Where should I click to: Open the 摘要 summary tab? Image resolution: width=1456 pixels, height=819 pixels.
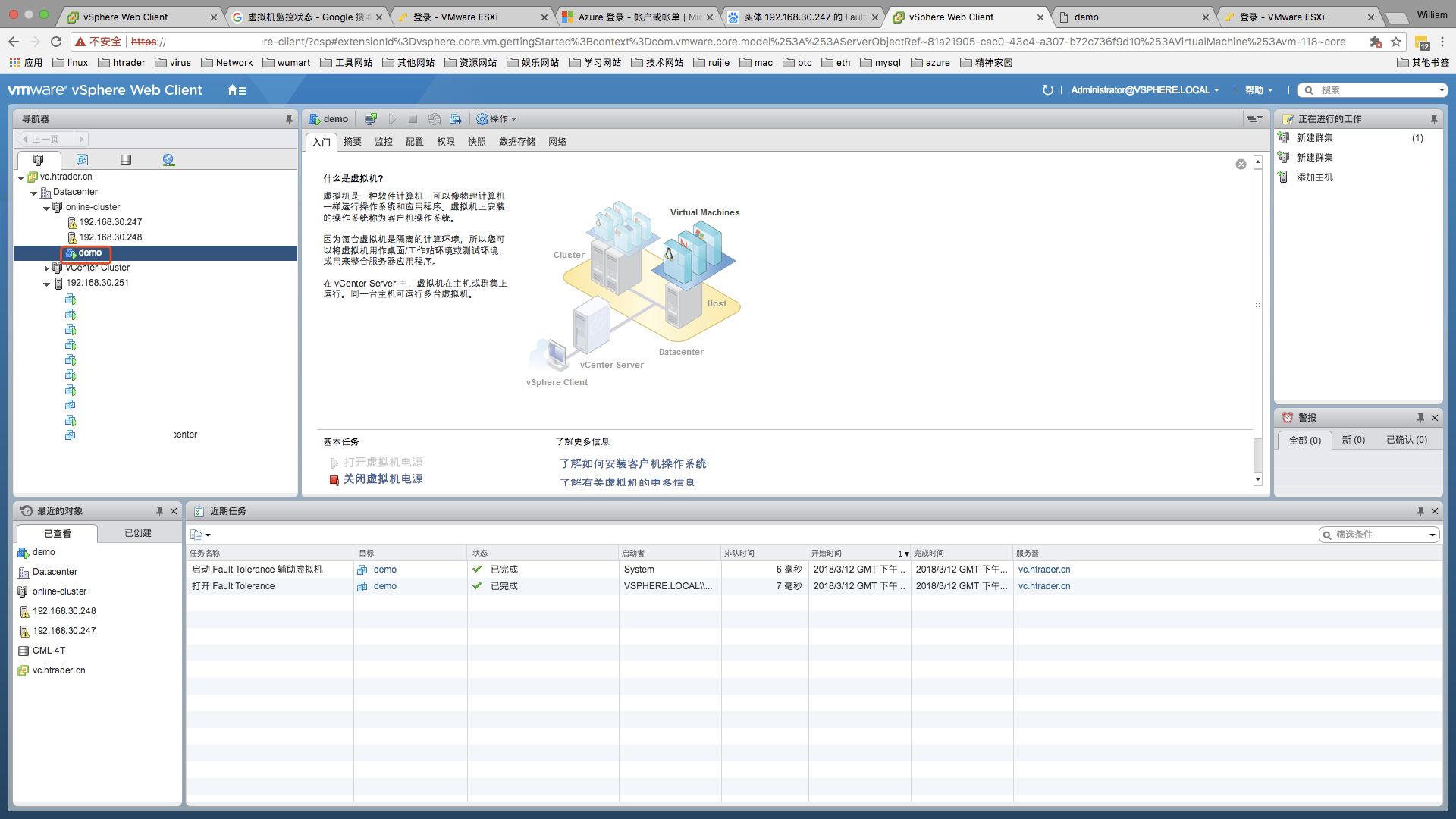pyautogui.click(x=353, y=142)
